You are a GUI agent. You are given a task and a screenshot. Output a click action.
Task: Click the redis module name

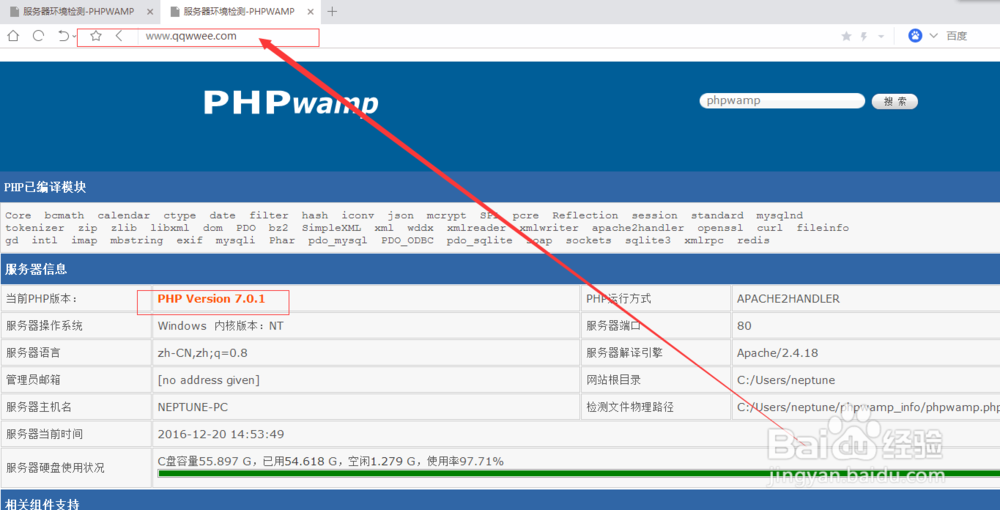coord(753,240)
